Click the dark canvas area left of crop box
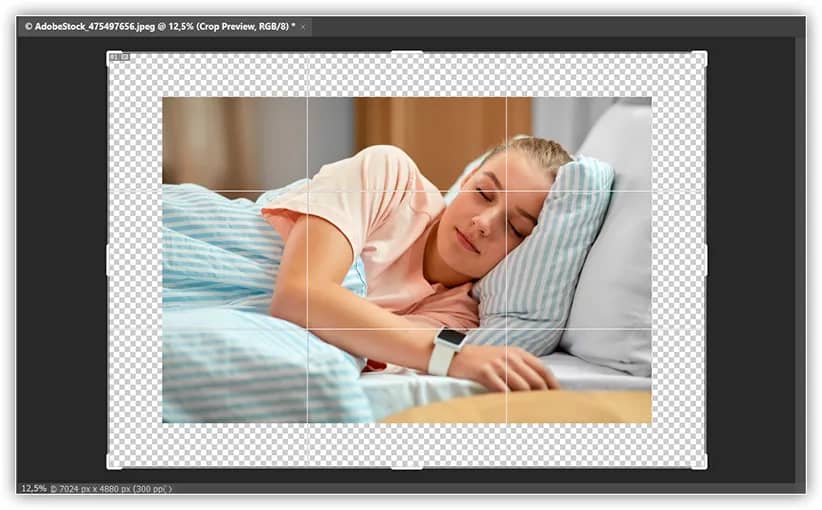This screenshot has height=510, width=822. coord(62,260)
